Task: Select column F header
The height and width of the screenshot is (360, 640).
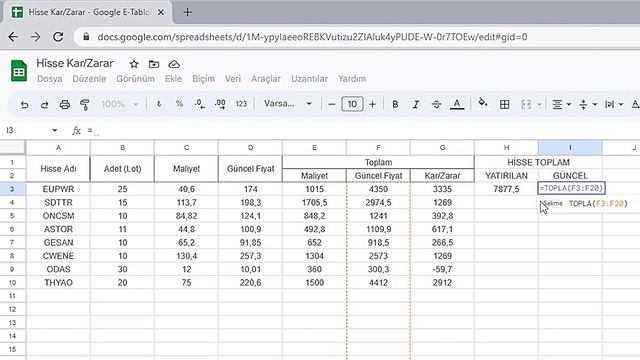Action: pyautogui.click(x=378, y=147)
